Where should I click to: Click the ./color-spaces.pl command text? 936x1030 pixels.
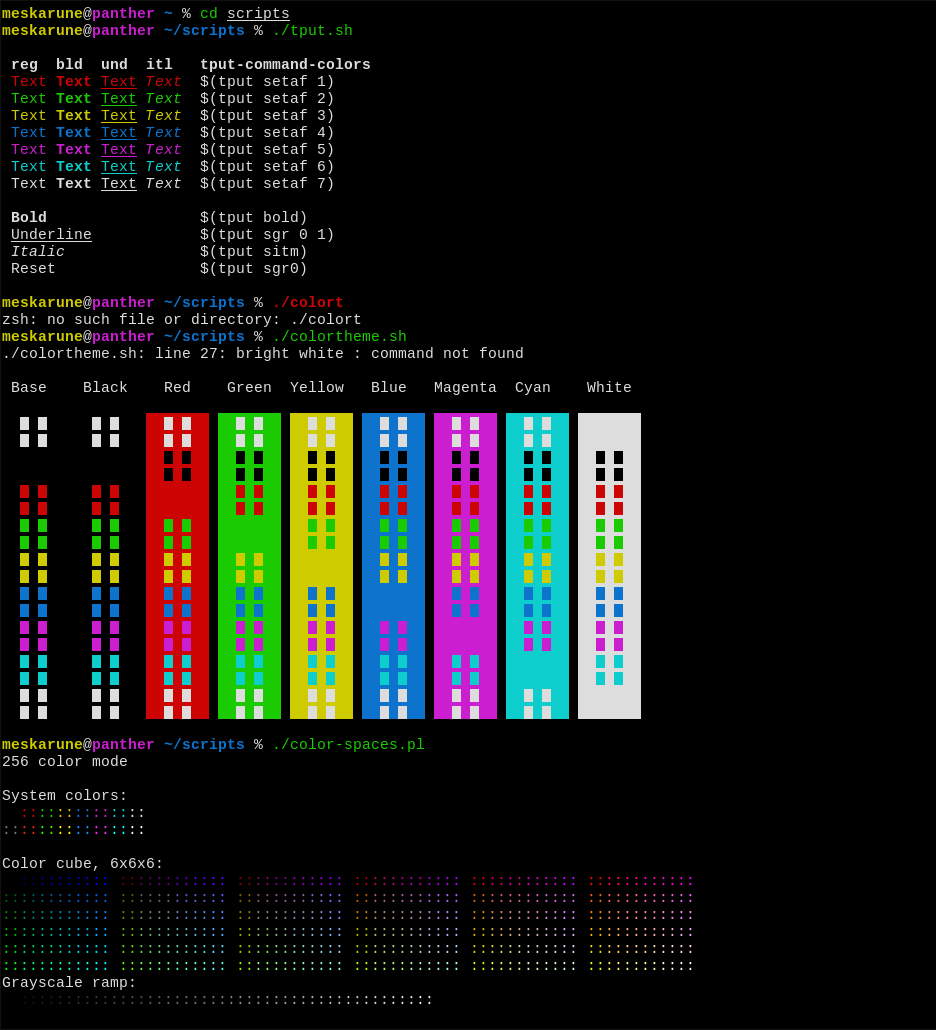point(348,744)
